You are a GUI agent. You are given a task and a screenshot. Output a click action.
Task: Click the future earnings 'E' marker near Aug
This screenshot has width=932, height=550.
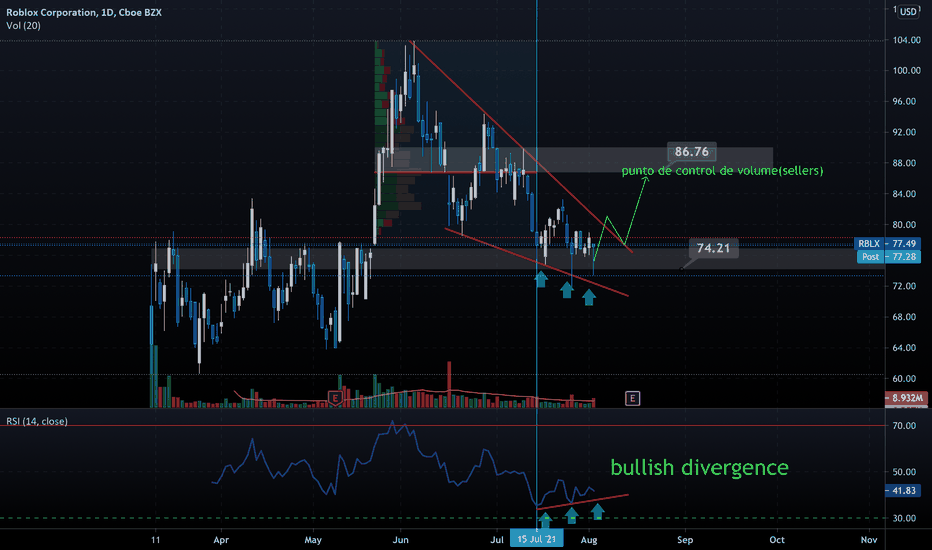[x=632, y=398]
